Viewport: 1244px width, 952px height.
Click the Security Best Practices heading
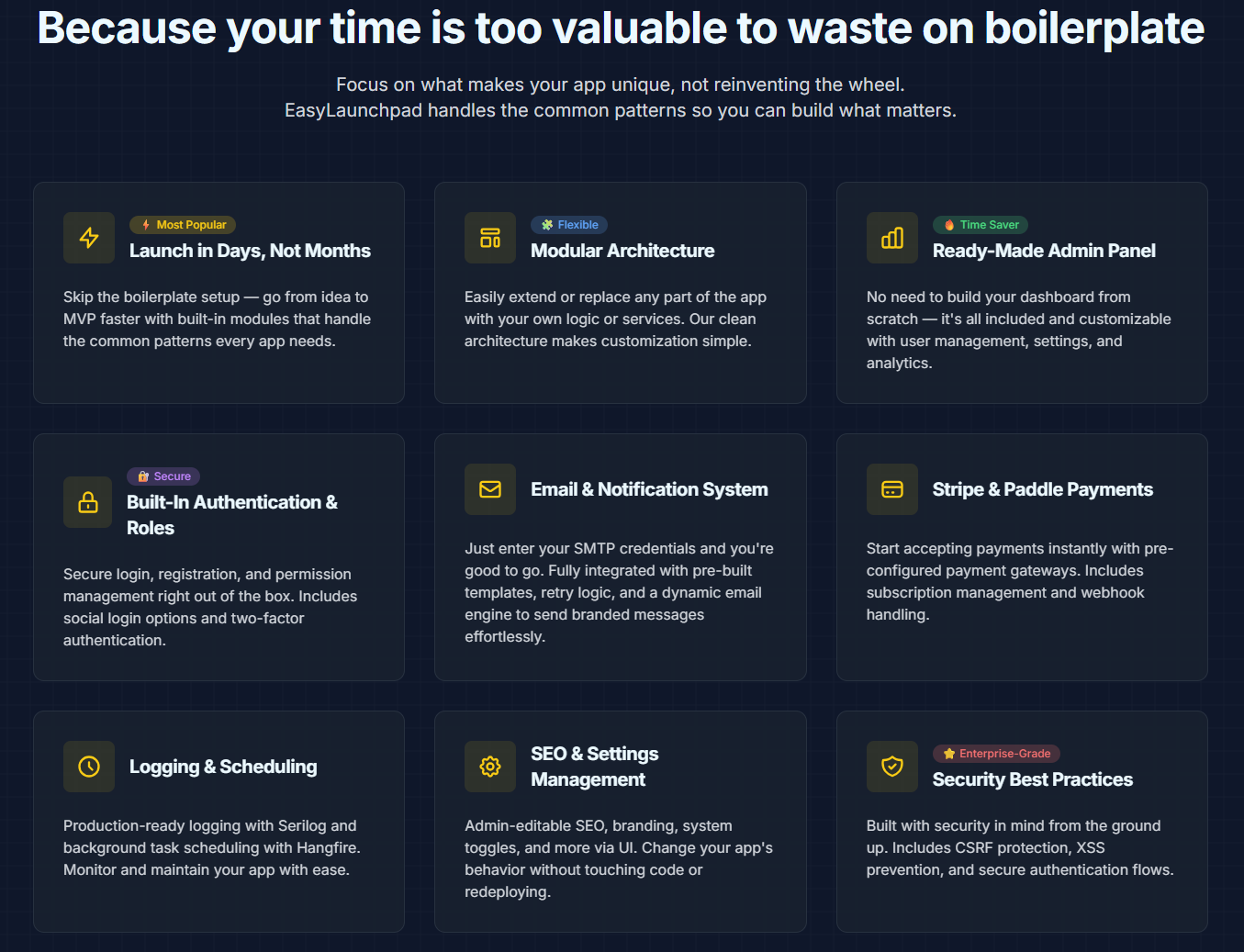point(1033,779)
